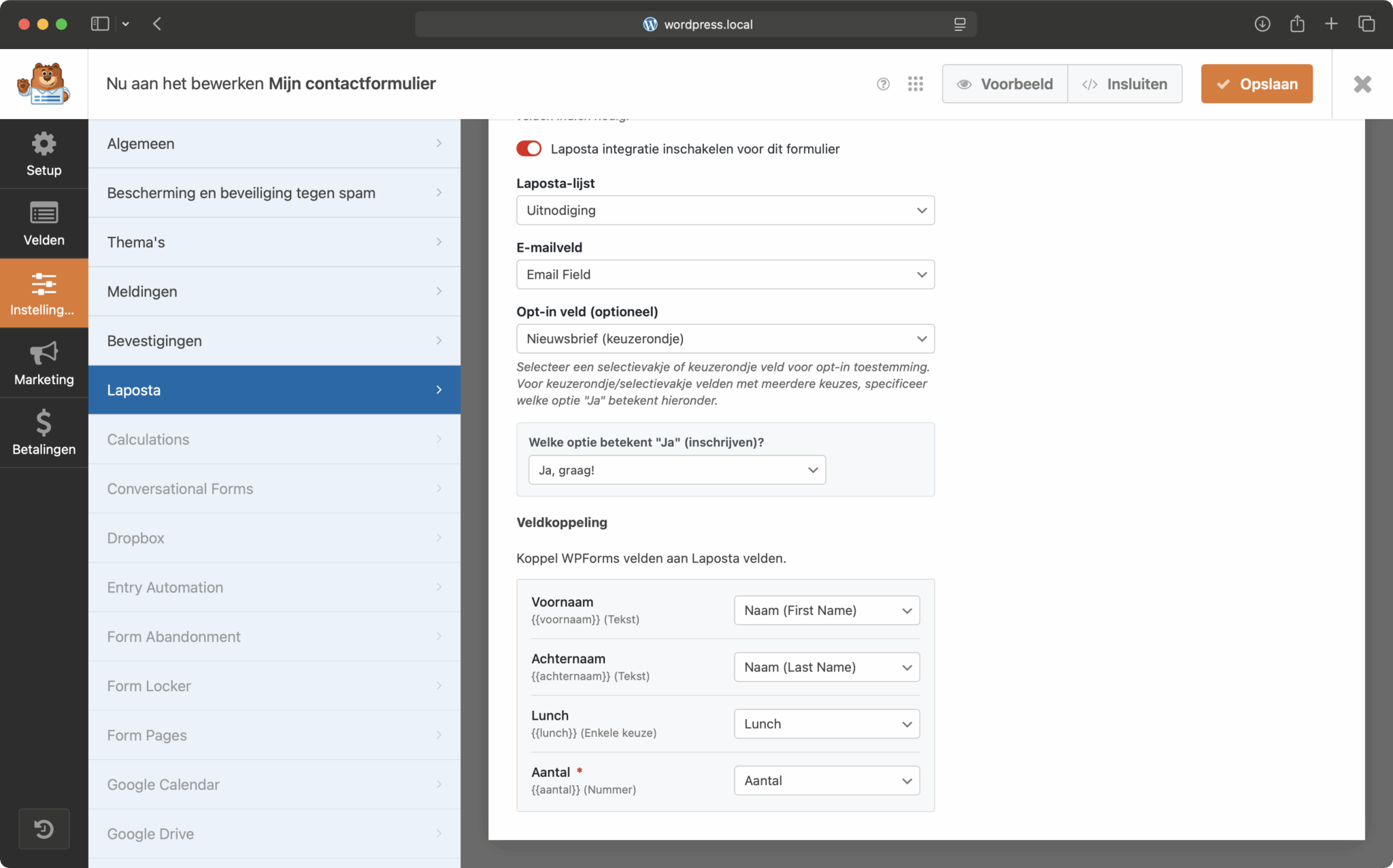Screen dimensions: 1393x868
Task: Disable the Laposta integratie toggle
Action: [528, 148]
